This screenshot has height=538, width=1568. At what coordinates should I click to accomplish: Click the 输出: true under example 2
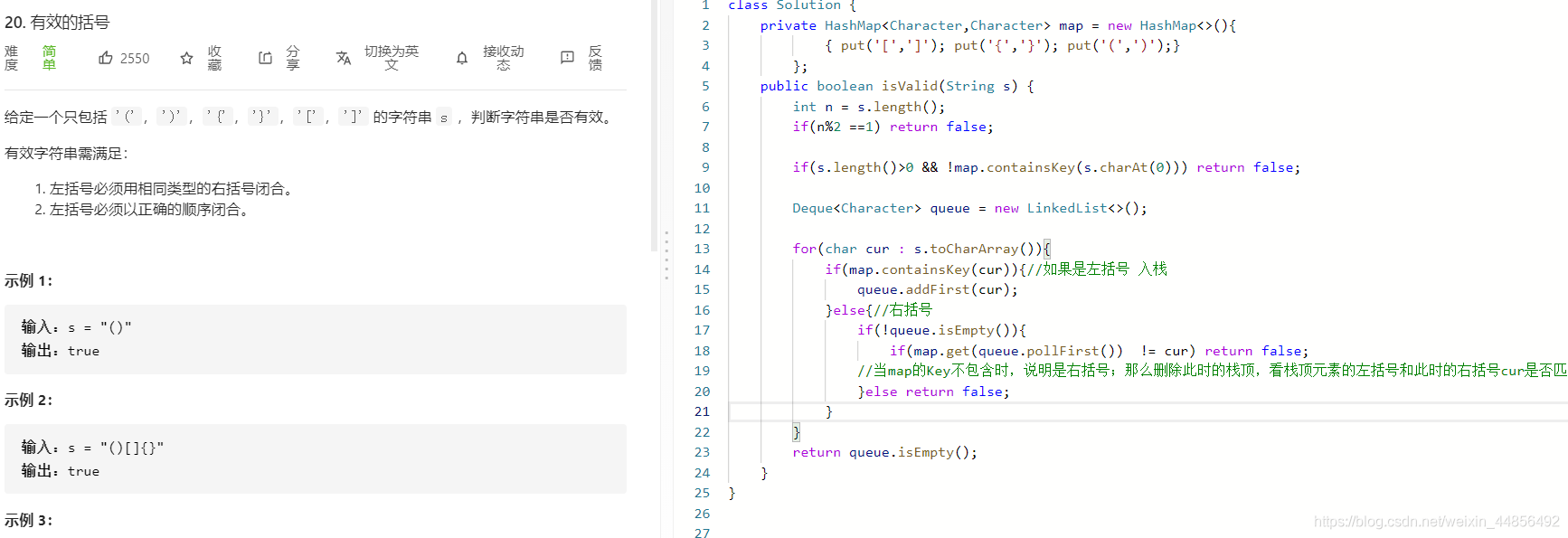[x=61, y=471]
